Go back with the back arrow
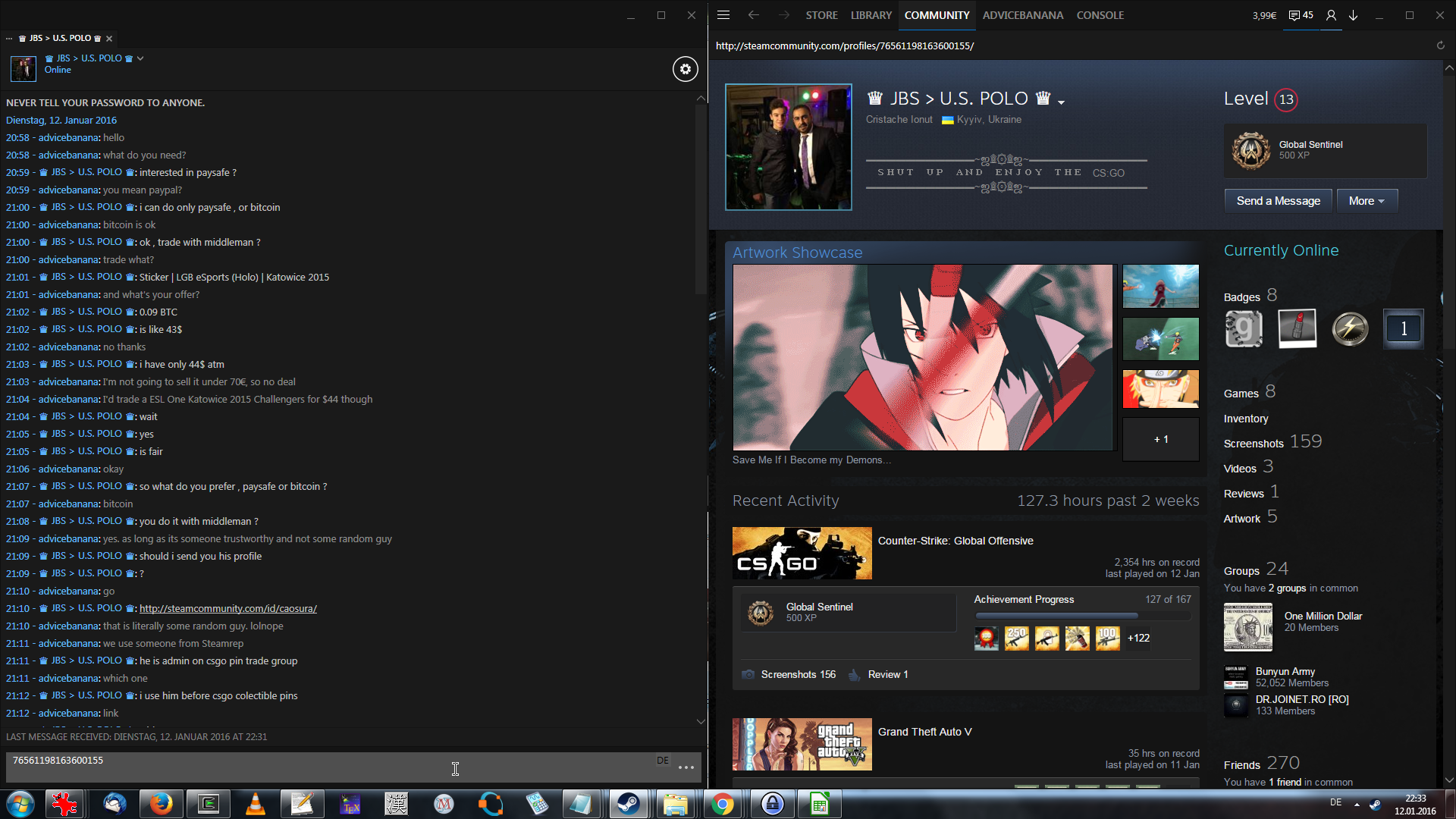1456x819 pixels. pos(753,15)
